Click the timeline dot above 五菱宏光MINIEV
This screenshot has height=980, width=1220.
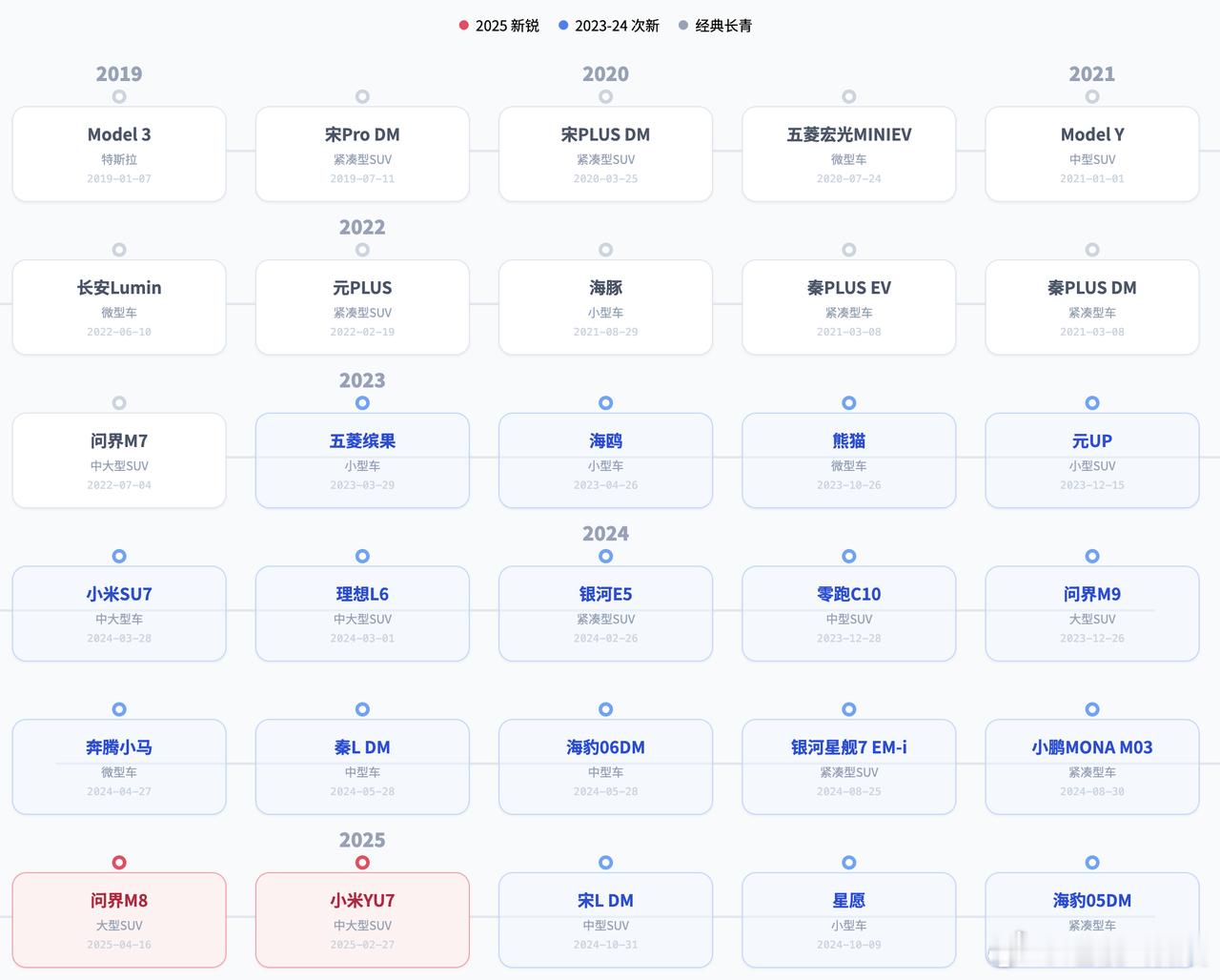pyautogui.click(x=849, y=96)
